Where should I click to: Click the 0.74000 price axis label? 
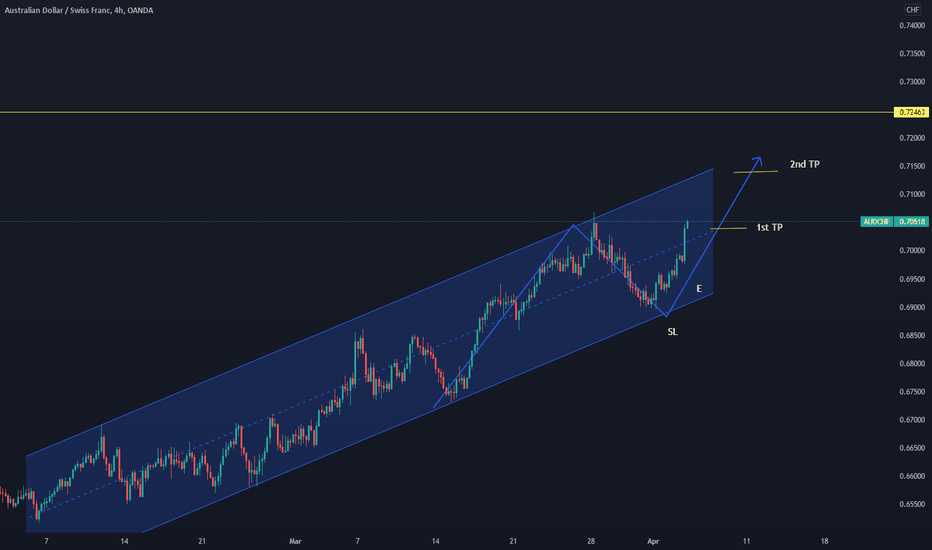pos(912,26)
